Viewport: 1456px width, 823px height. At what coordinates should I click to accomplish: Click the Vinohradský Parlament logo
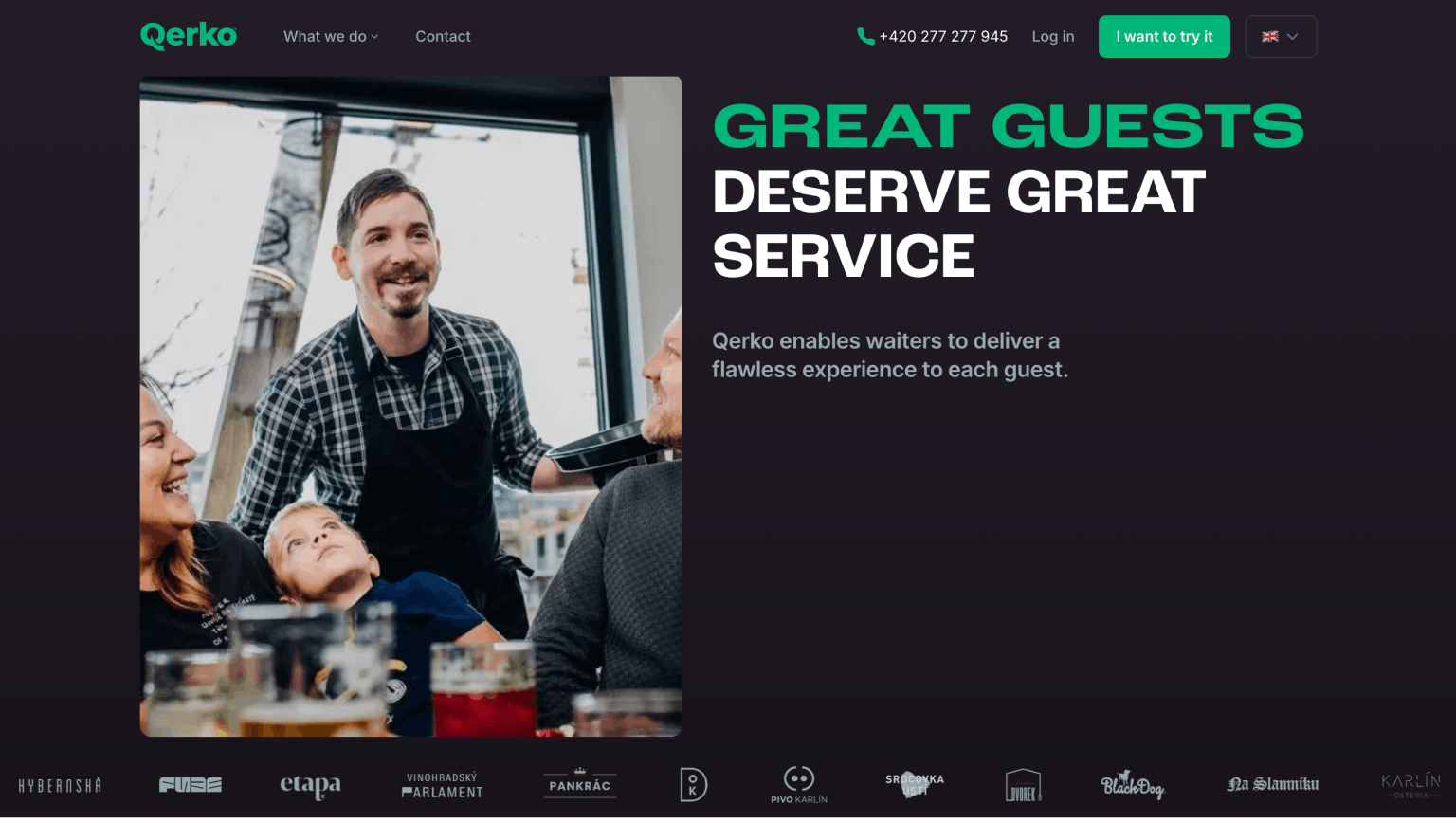click(x=443, y=786)
